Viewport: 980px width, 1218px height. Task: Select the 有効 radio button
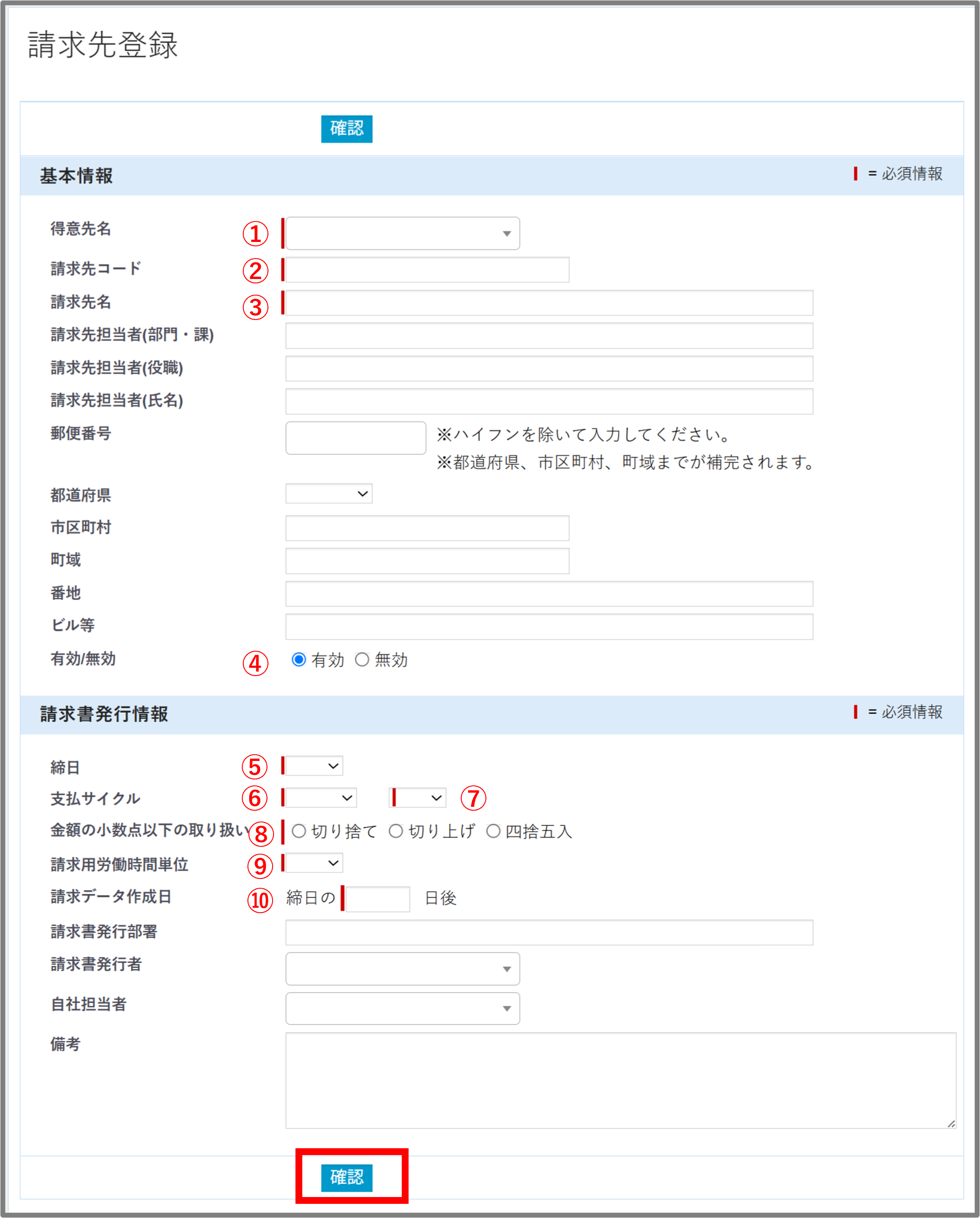click(x=298, y=659)
